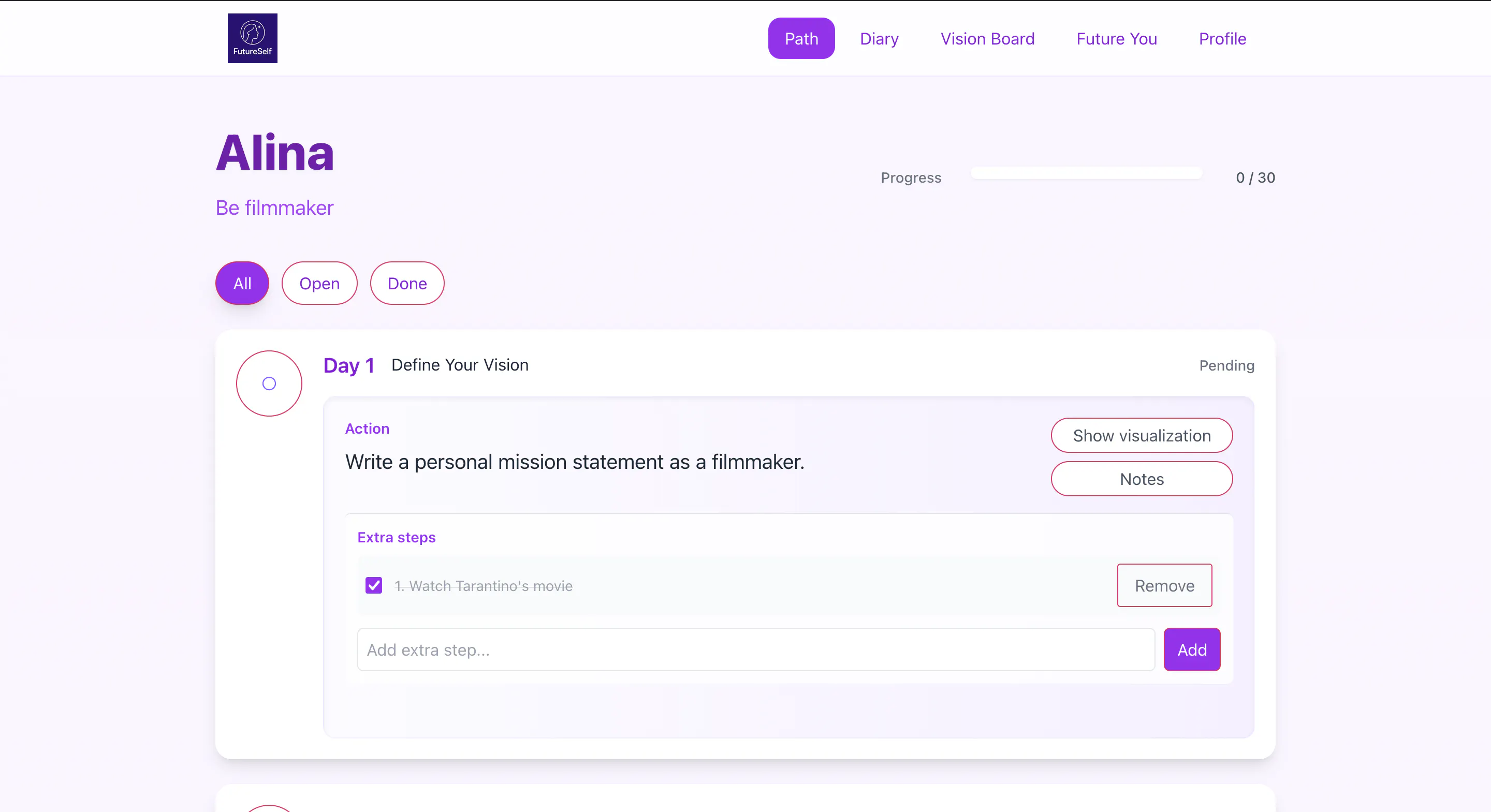Go to the Diary page
This screenshot has height=812, width=1491.
click(x=879, y=39)
